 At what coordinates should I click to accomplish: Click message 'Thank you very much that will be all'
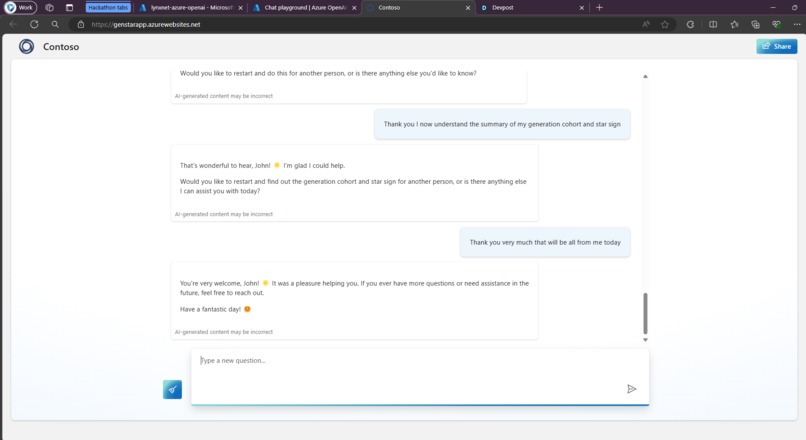click(545, 242)
